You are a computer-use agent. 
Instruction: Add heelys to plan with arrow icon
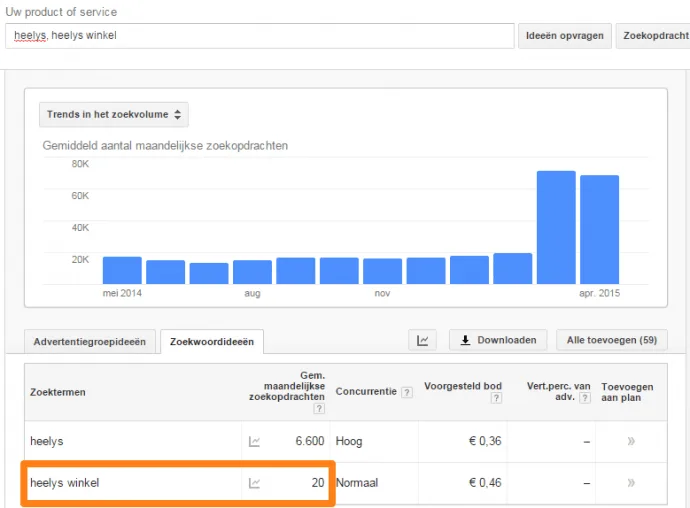631,441
